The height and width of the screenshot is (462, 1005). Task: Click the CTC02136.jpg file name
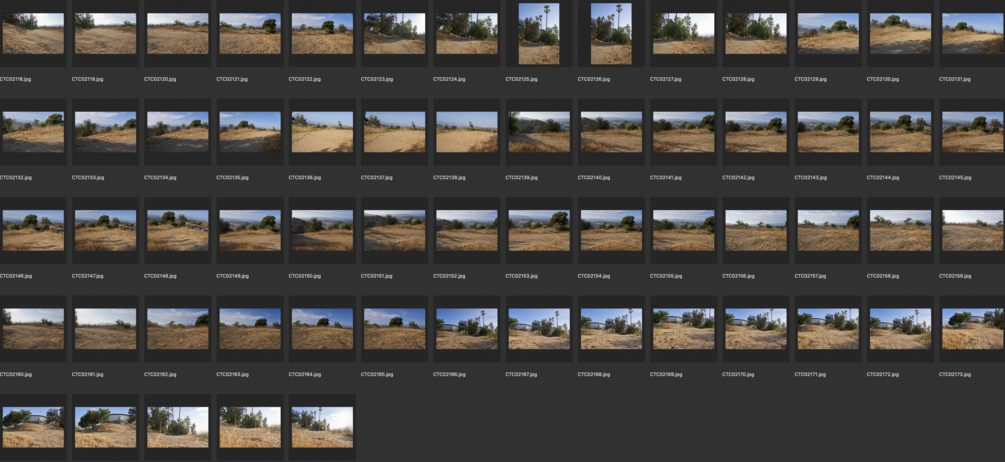click(304, 177)
